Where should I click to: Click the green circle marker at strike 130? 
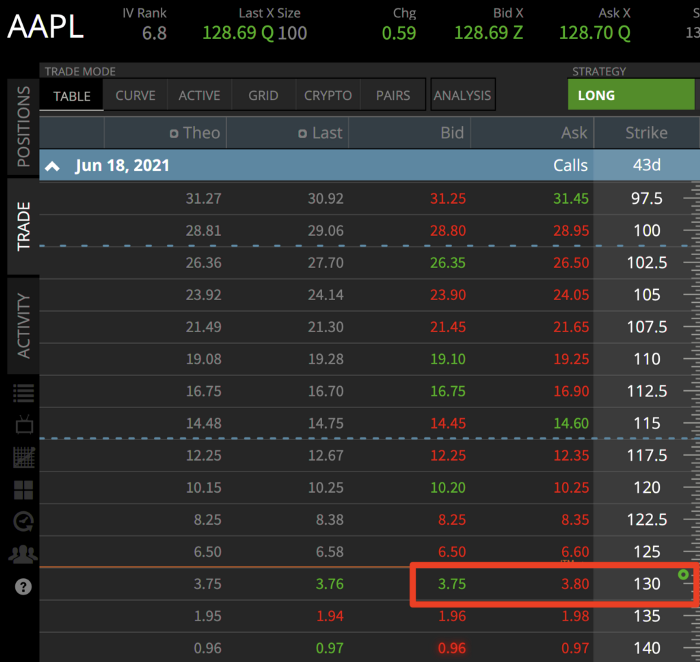coord(683,575)
